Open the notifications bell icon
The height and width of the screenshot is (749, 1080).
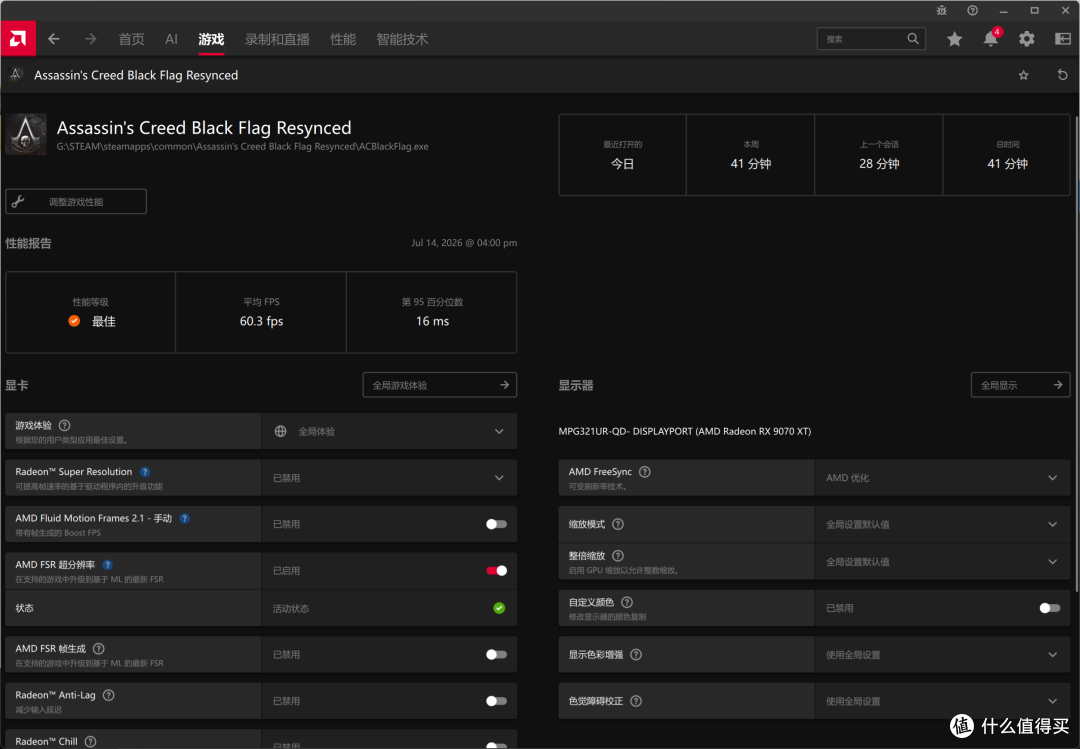click(990, 39)
